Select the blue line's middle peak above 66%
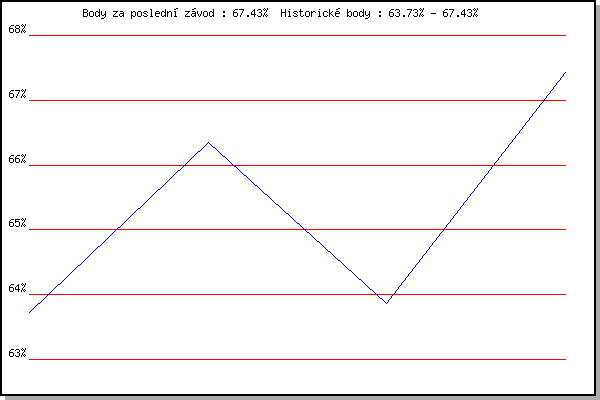Screen dimensions: 600x400 click(x=208, y=142)
